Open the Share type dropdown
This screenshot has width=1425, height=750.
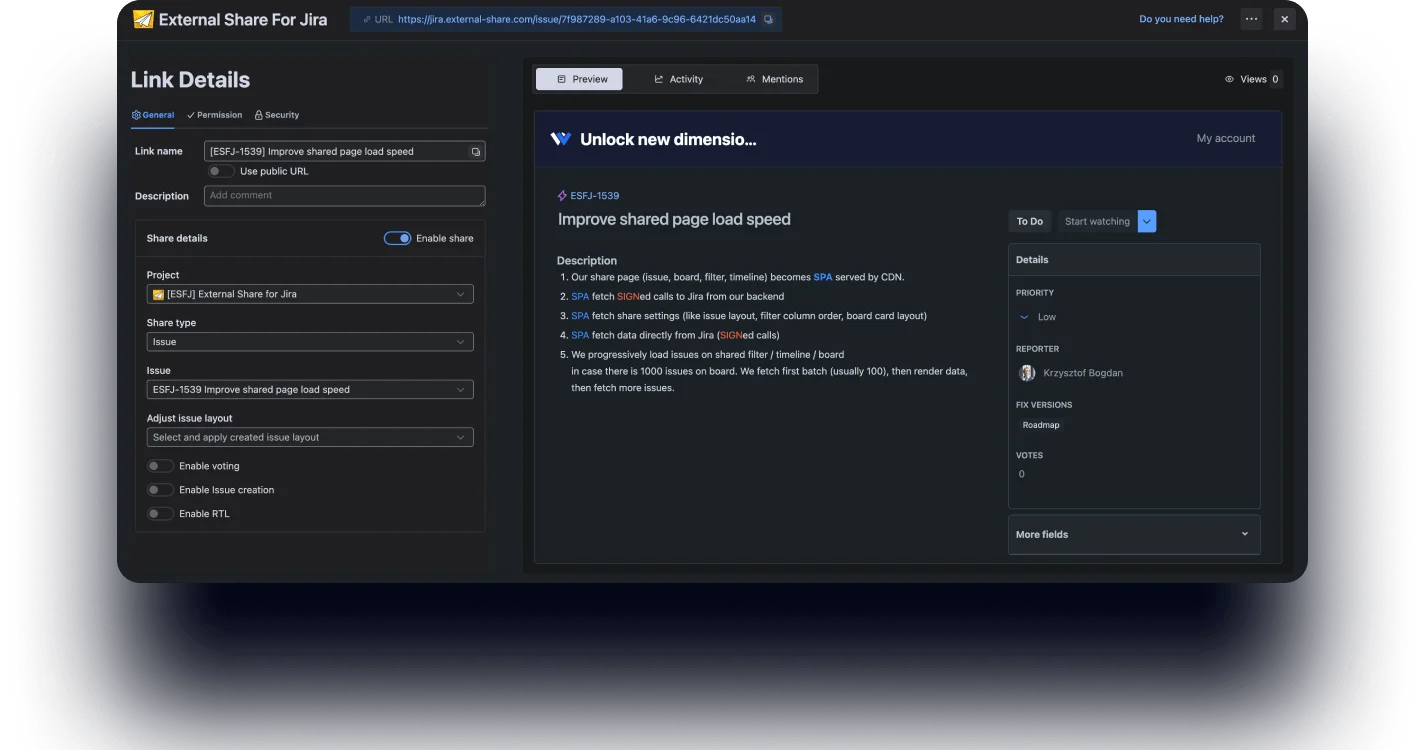click(x=310, y=342)
